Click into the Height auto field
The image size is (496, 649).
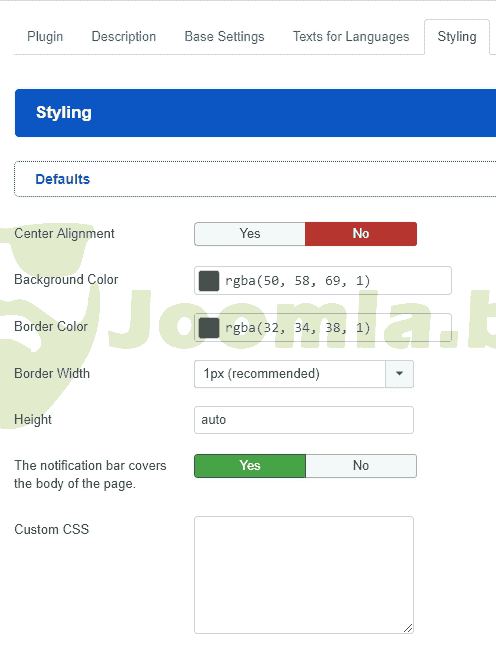tap(303, 420)
